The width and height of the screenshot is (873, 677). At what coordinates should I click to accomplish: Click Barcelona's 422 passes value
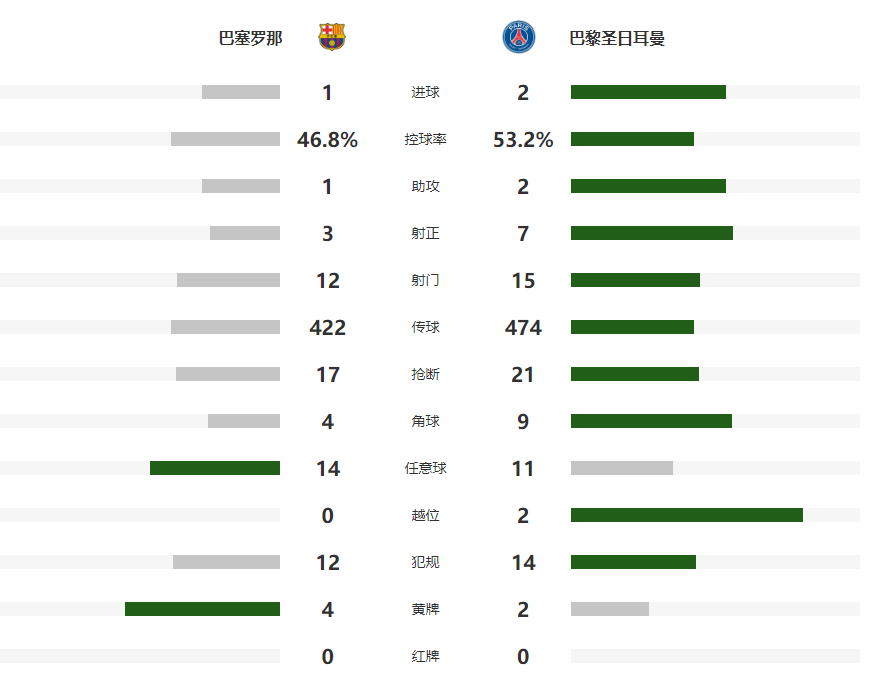click(327, 328)
